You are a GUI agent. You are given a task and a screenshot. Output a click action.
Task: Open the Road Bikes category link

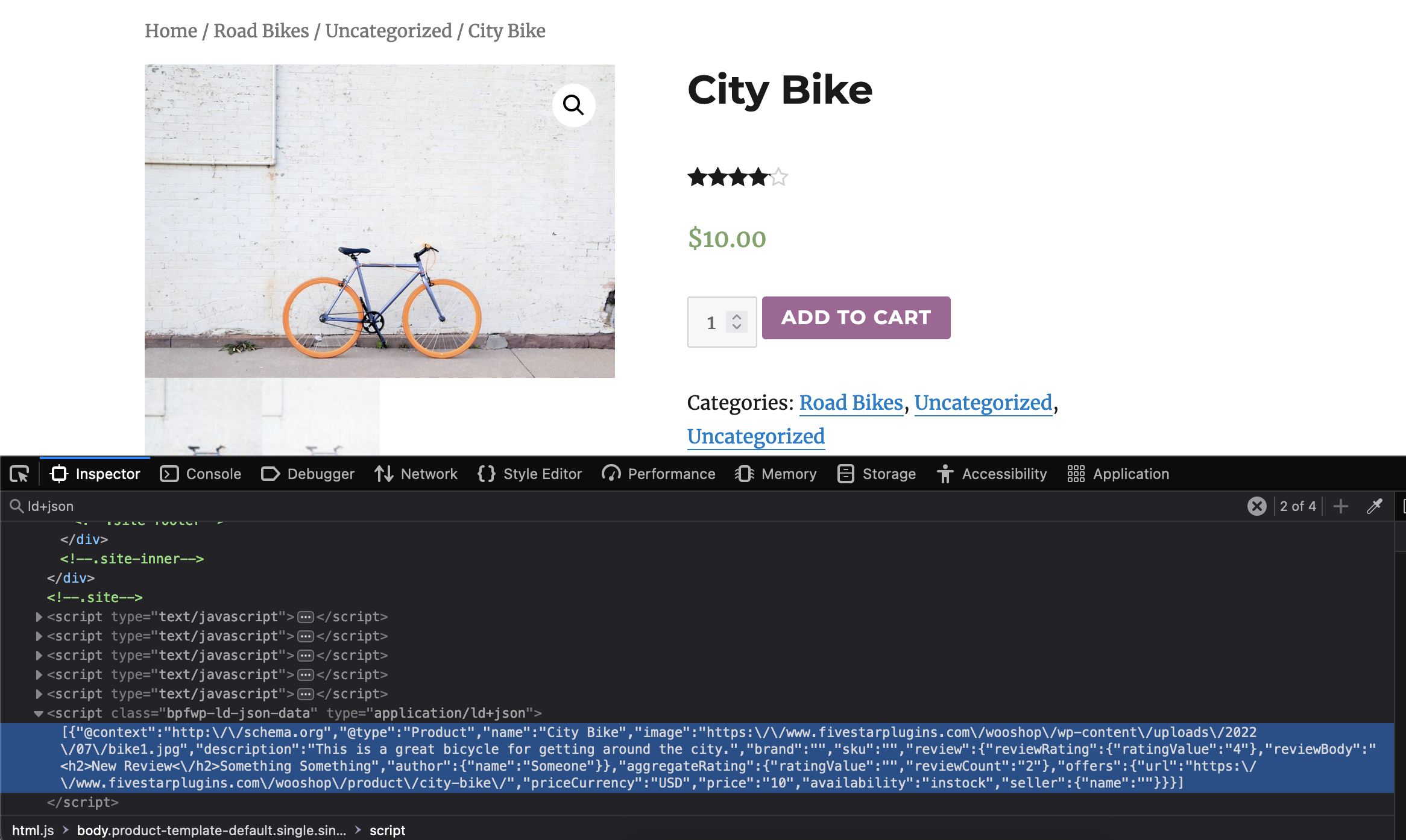pos(851,403)
